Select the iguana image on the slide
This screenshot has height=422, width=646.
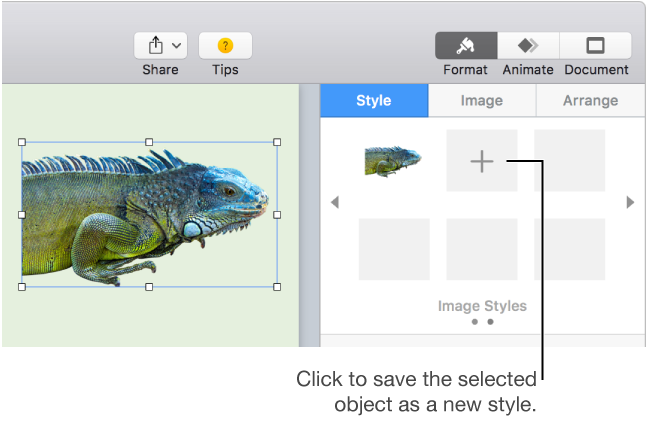[x=150, y=214]
